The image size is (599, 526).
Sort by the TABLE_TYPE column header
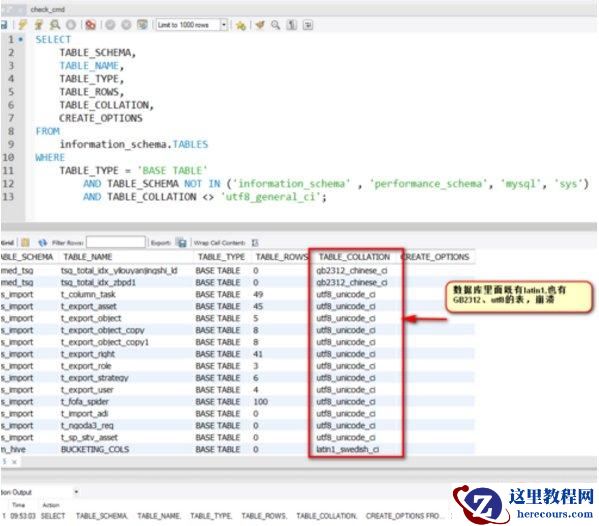tap(221, 257)
